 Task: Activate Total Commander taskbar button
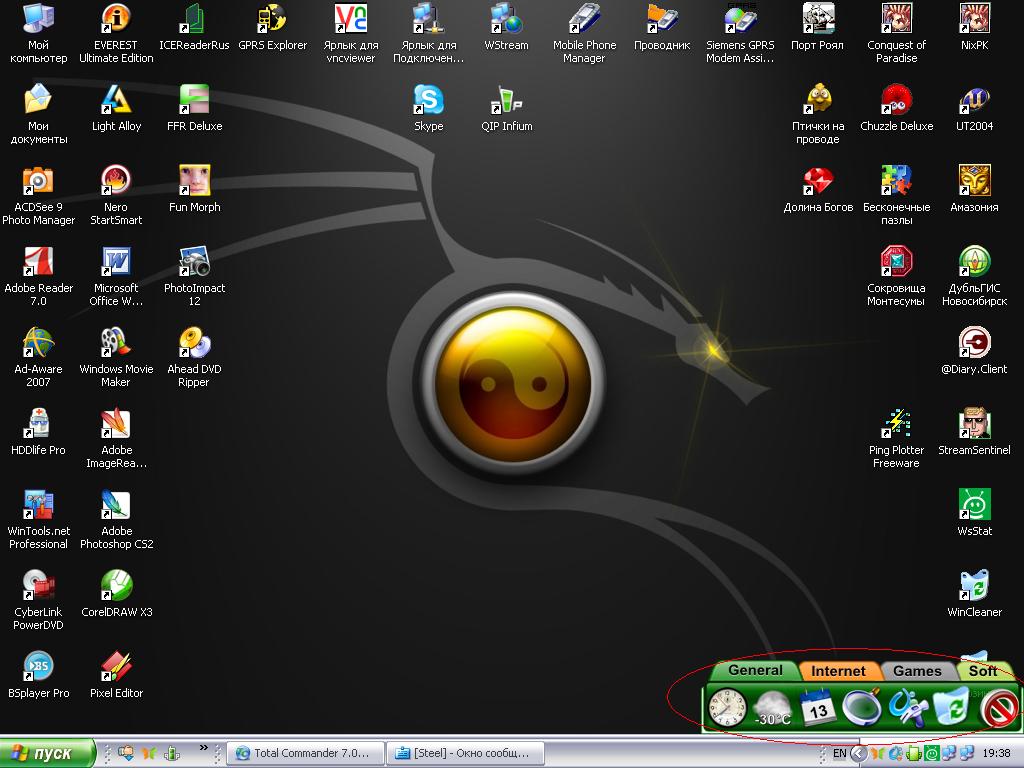point(303,753)
